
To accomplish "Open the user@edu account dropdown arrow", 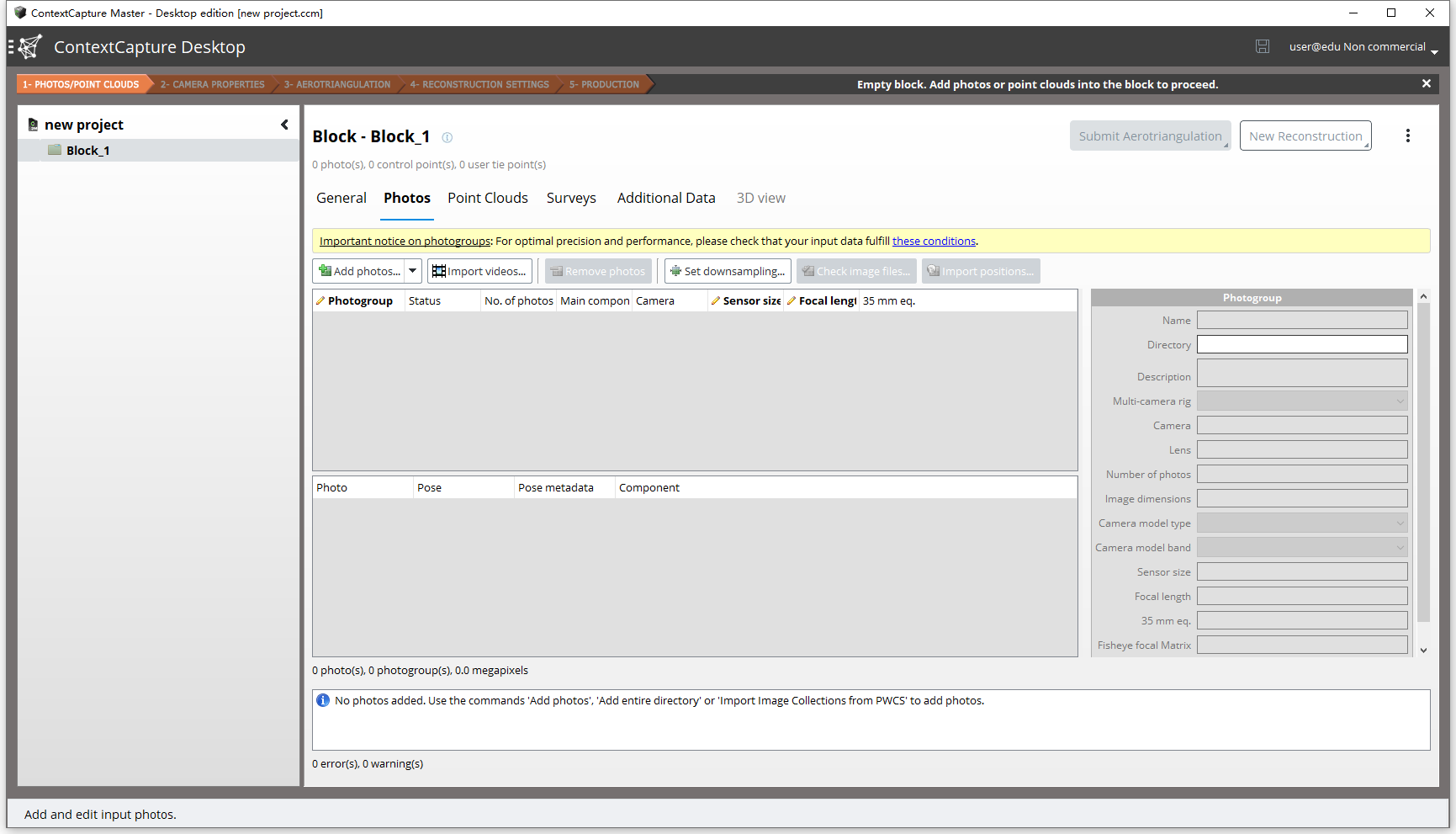I will 1434,51.
